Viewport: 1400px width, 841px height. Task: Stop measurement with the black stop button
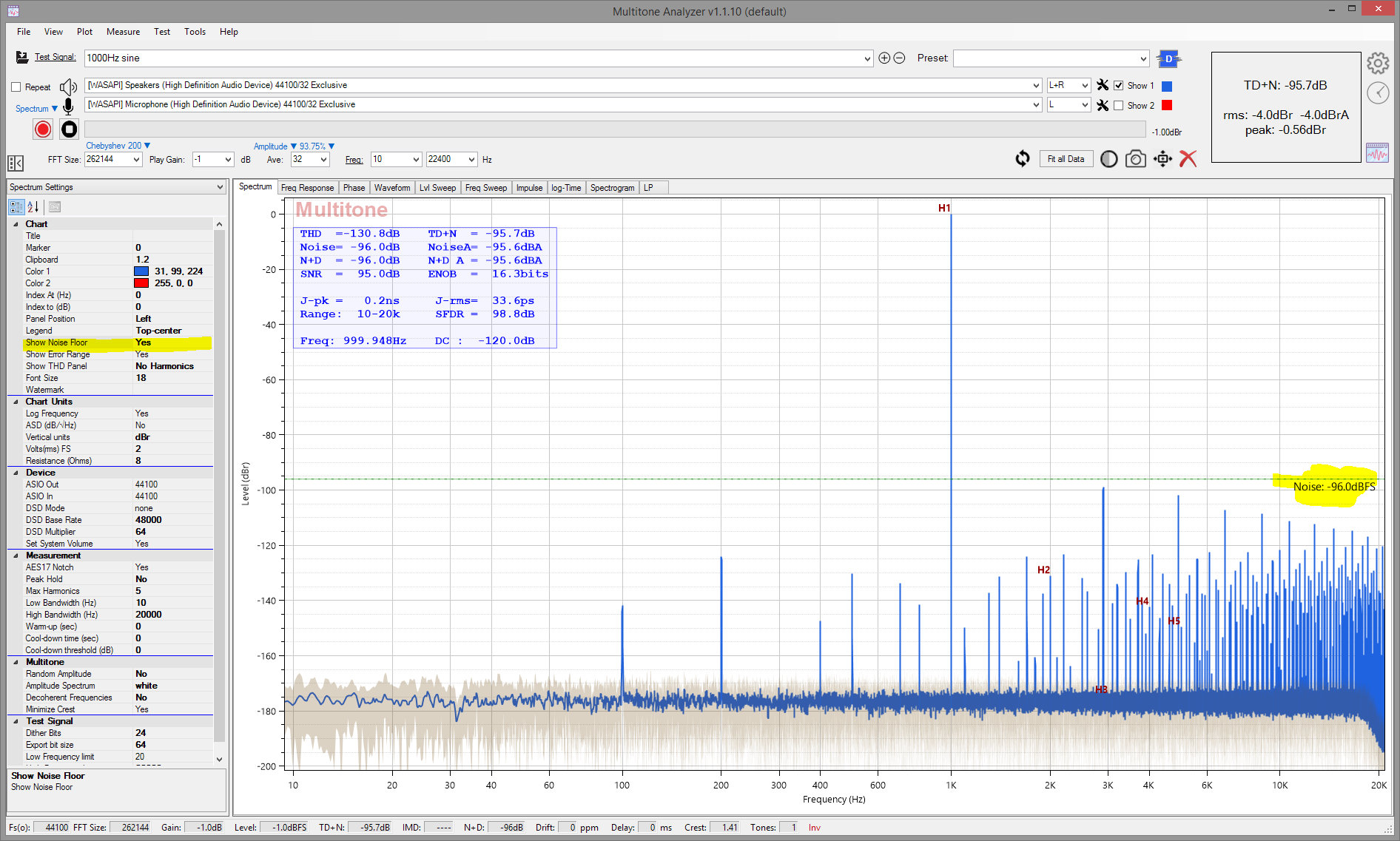click(69, 129)
